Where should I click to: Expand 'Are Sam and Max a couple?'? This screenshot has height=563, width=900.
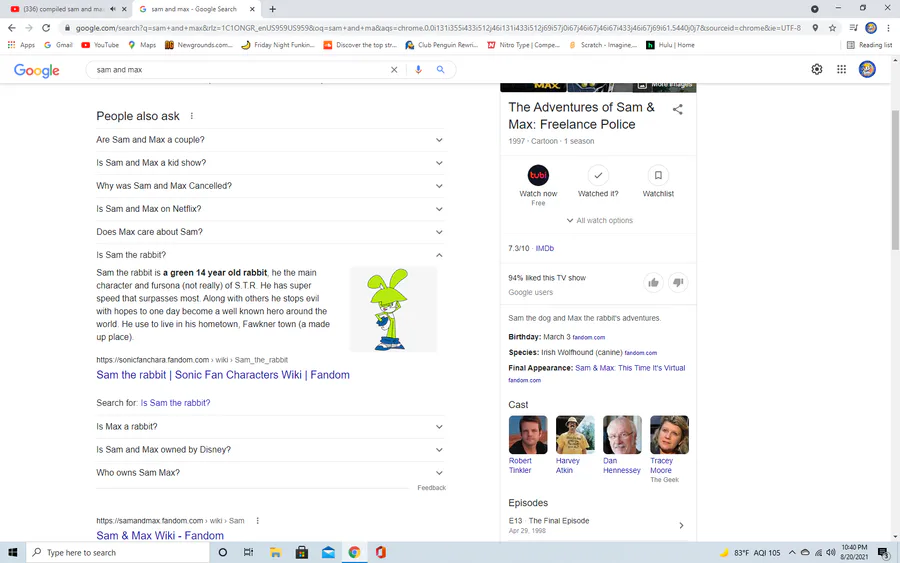click(x=270, y=140)
